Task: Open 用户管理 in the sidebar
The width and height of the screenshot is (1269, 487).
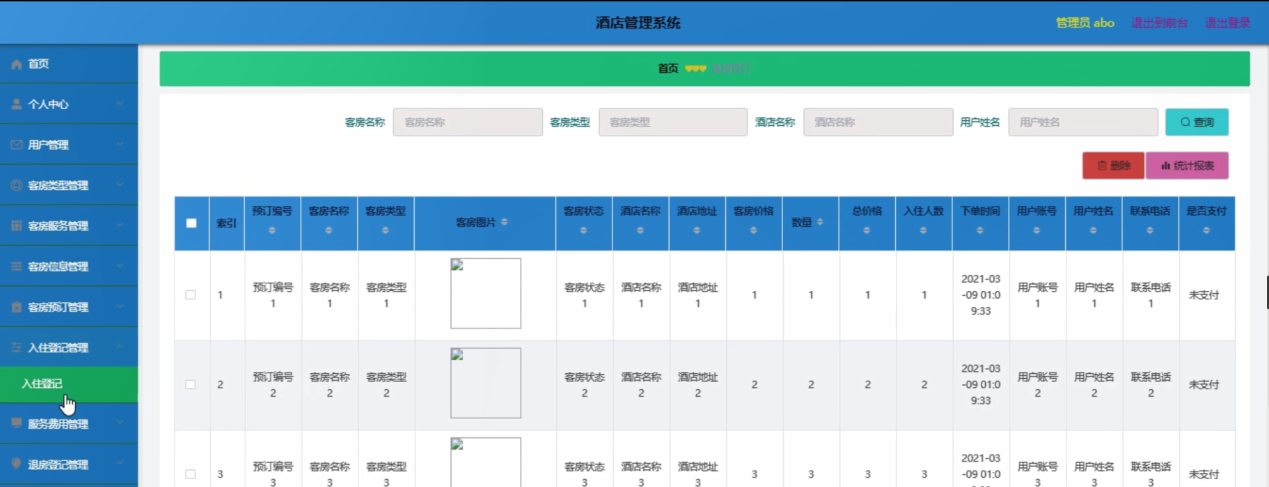Action: 69,145
